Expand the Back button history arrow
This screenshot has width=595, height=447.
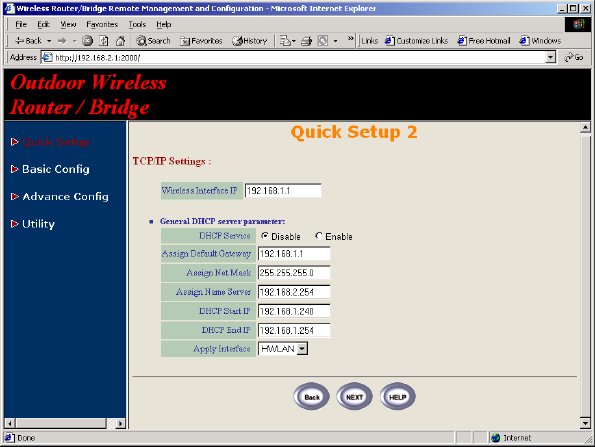click(49, 41)
